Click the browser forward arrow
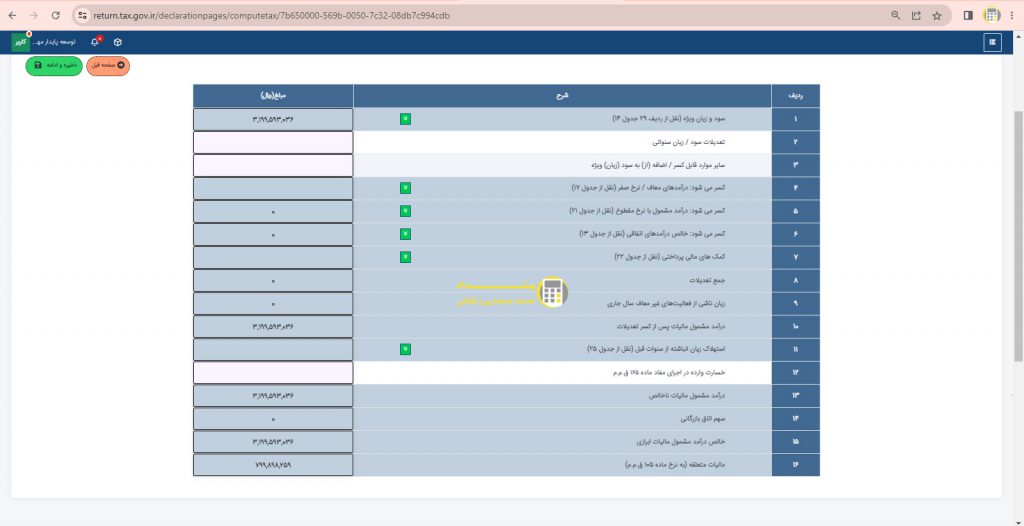This screenshot has height=526, width=1024. pos(34,15)
